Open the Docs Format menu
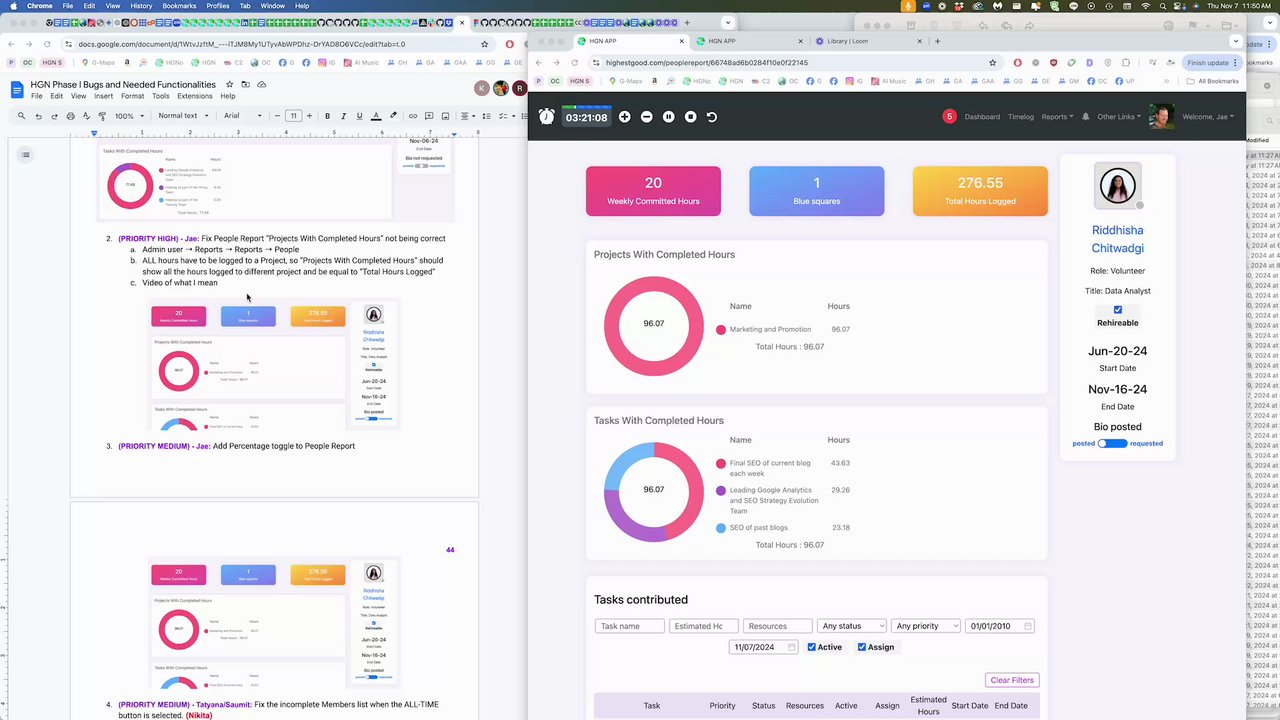The width and height of the screenshot is (1280, 720). 132,96
